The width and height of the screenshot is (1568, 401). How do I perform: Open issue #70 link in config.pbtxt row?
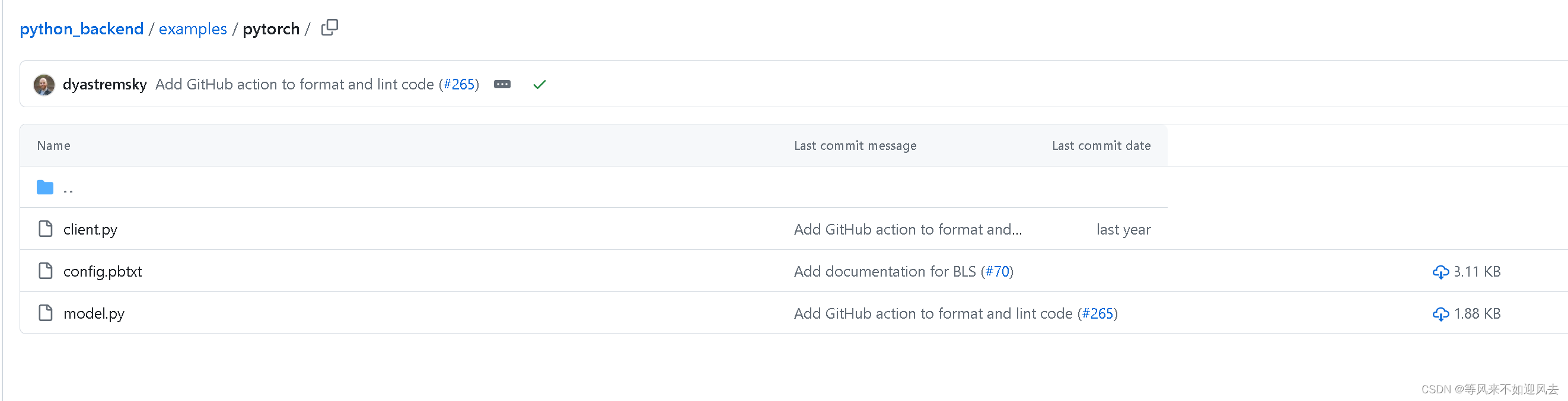pyautogui.click(x=997, y=272)
